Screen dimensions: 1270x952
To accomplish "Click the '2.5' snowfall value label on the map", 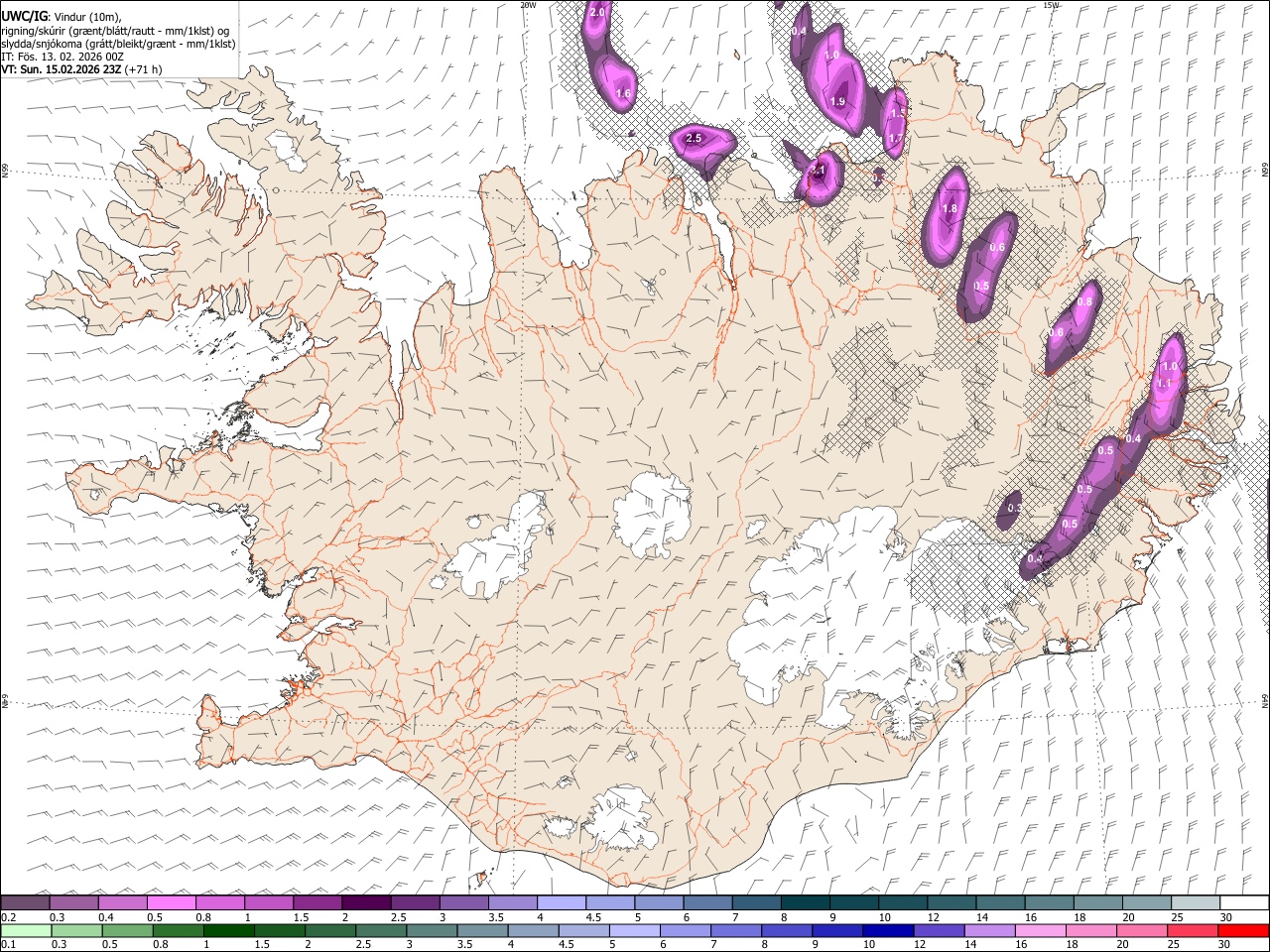I will pos(694,139).
